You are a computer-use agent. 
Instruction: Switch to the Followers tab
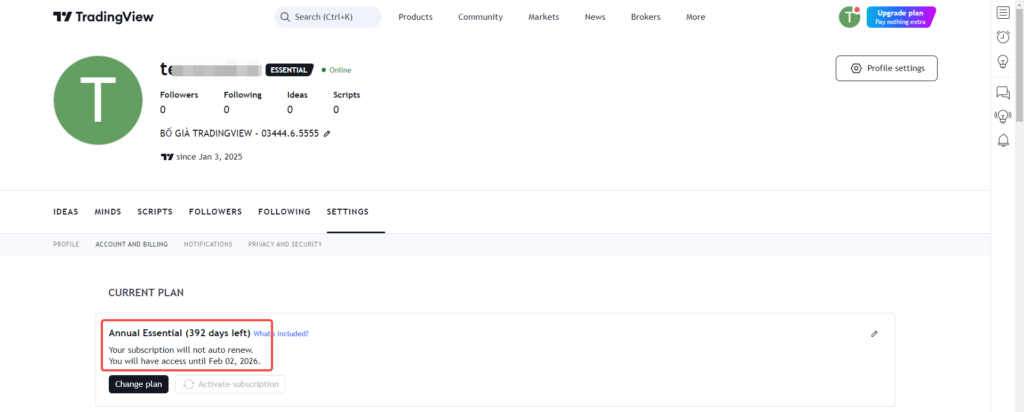216,212
